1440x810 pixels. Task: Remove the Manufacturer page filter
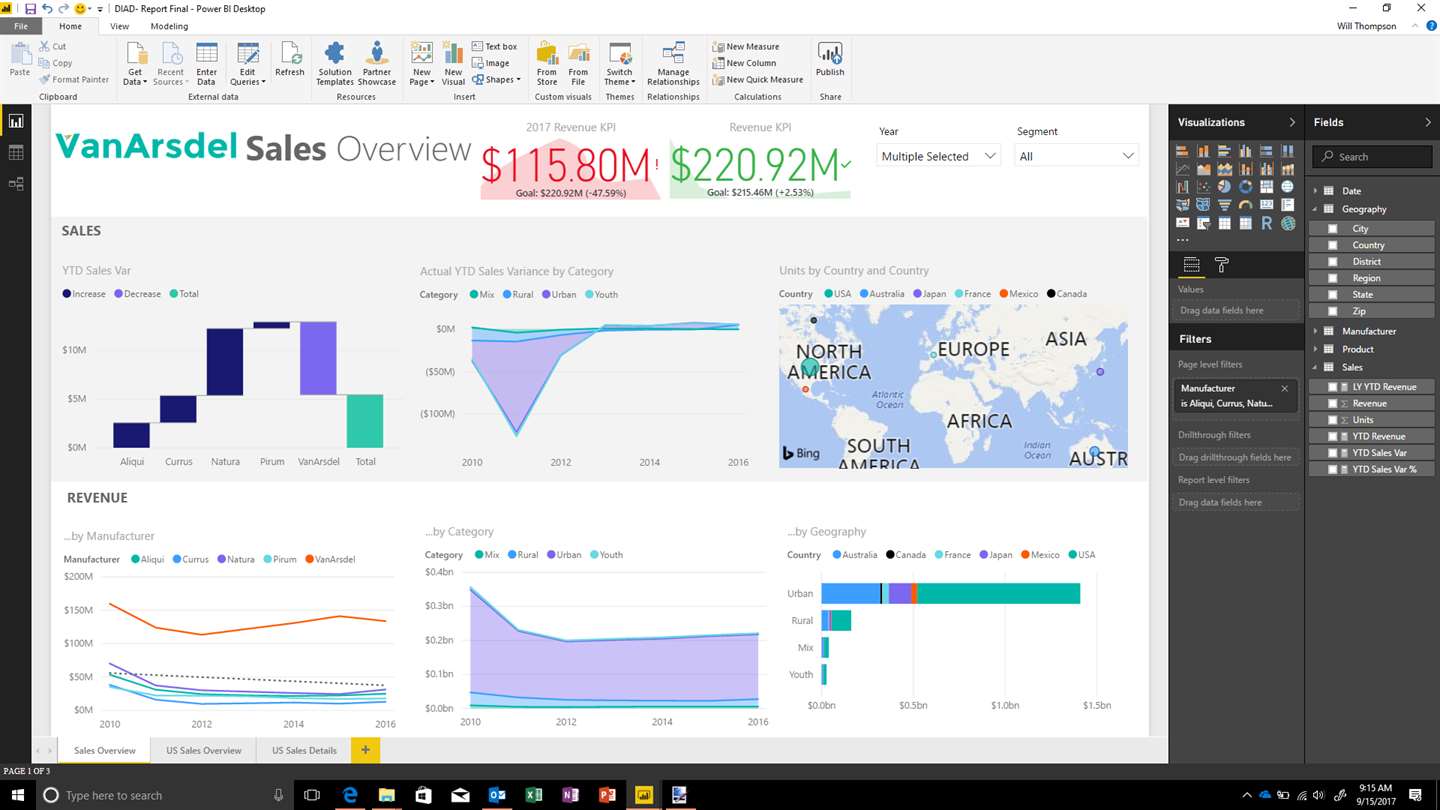[x=1285, y=388]
